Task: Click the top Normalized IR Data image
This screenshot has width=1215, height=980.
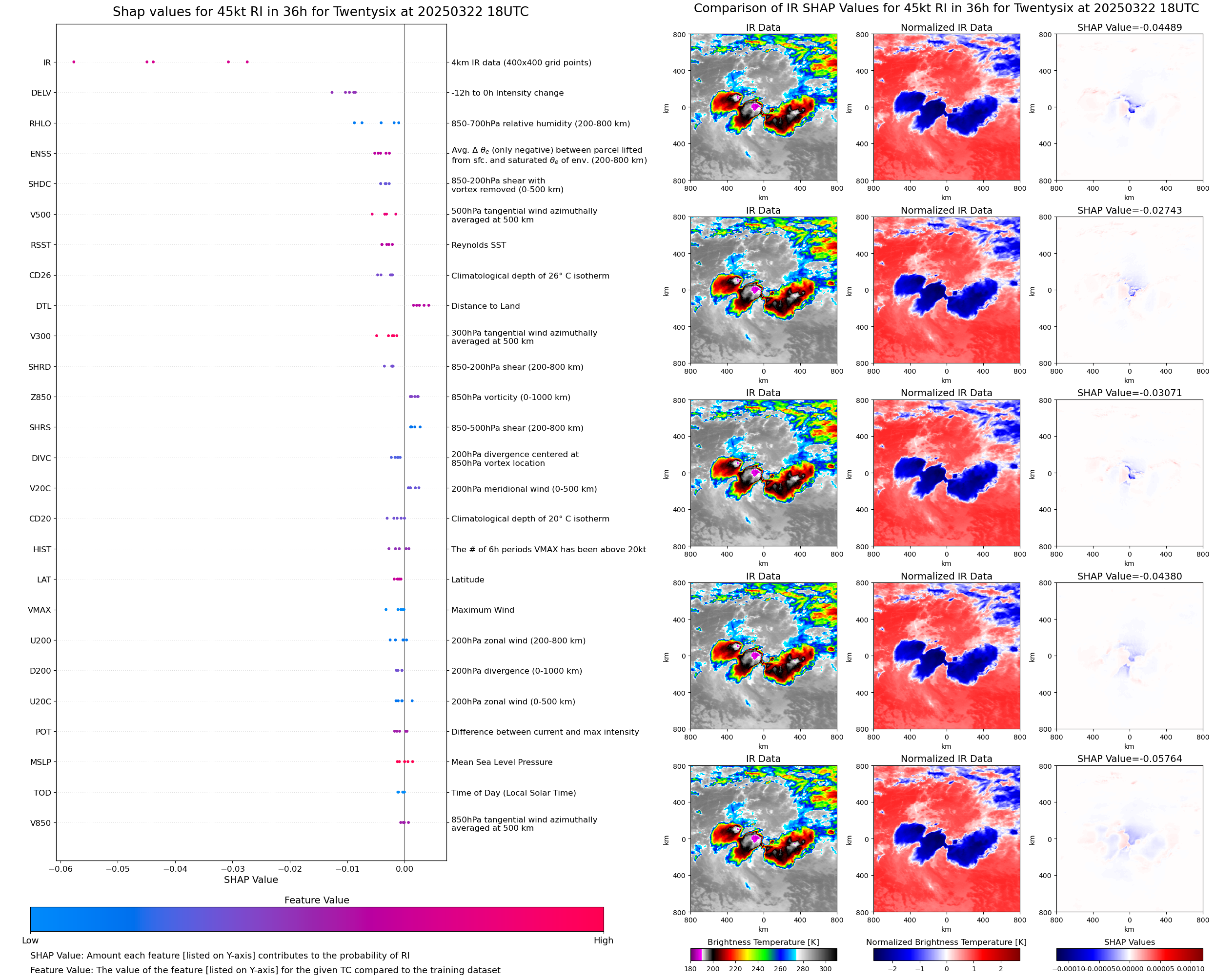Action: (946, 107)
